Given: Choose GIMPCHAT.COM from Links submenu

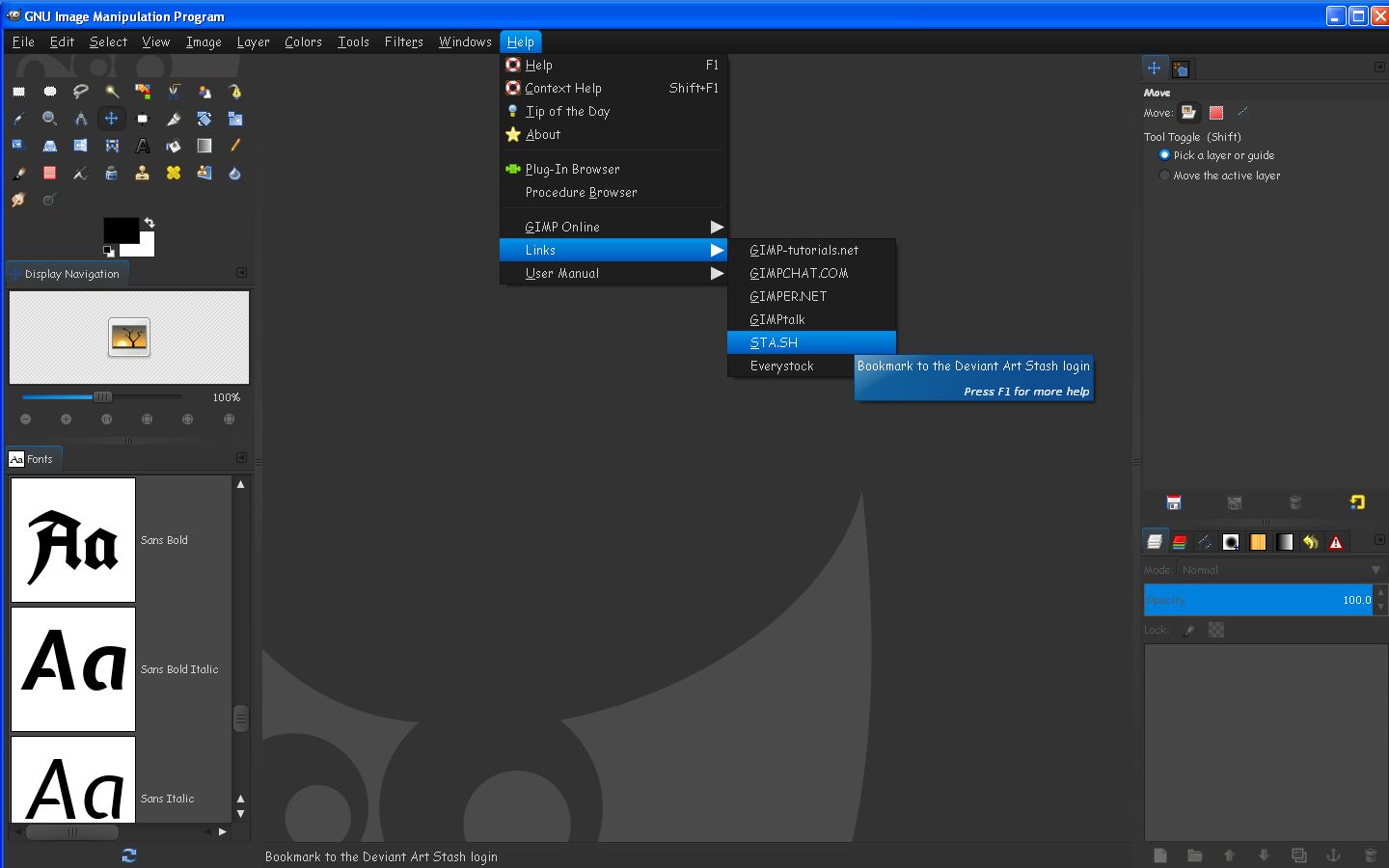Looking at the screenshot, I should click(x=811, y=273).
